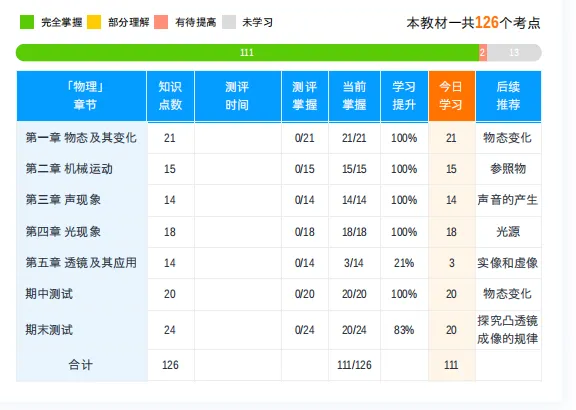Click the 21% learning improvement cell
Image resolution: width=576 pixels, height=410 pixels.
404,263
